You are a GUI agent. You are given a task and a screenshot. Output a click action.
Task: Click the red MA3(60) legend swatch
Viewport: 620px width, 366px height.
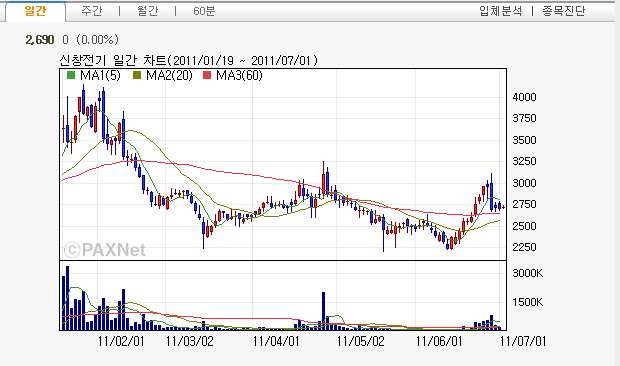207,75
